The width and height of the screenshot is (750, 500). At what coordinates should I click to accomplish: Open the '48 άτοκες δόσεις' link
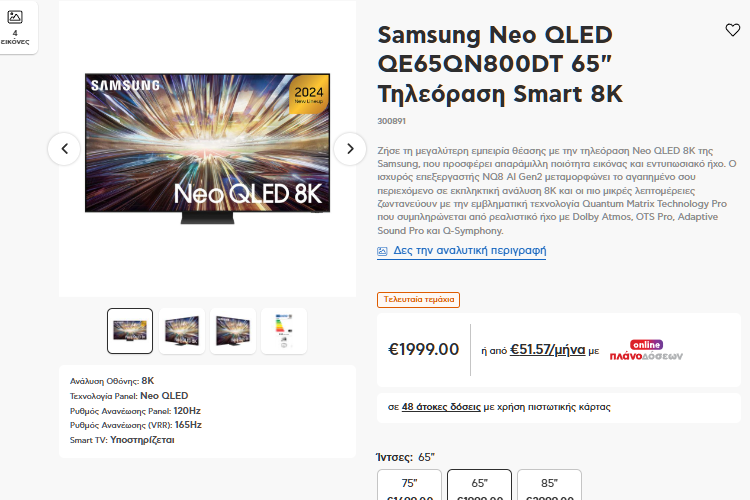click(x=440, y=407)
